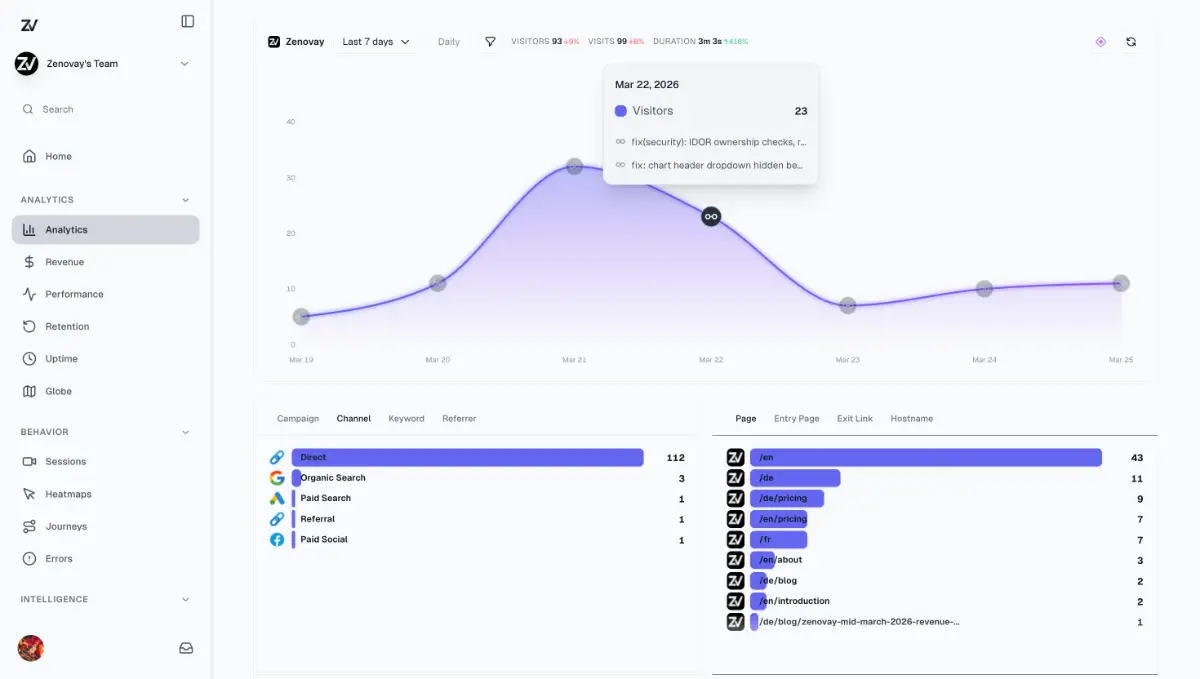1200x679 pixels.
Task: Open the Globe map view
Action: pos(105,391)
